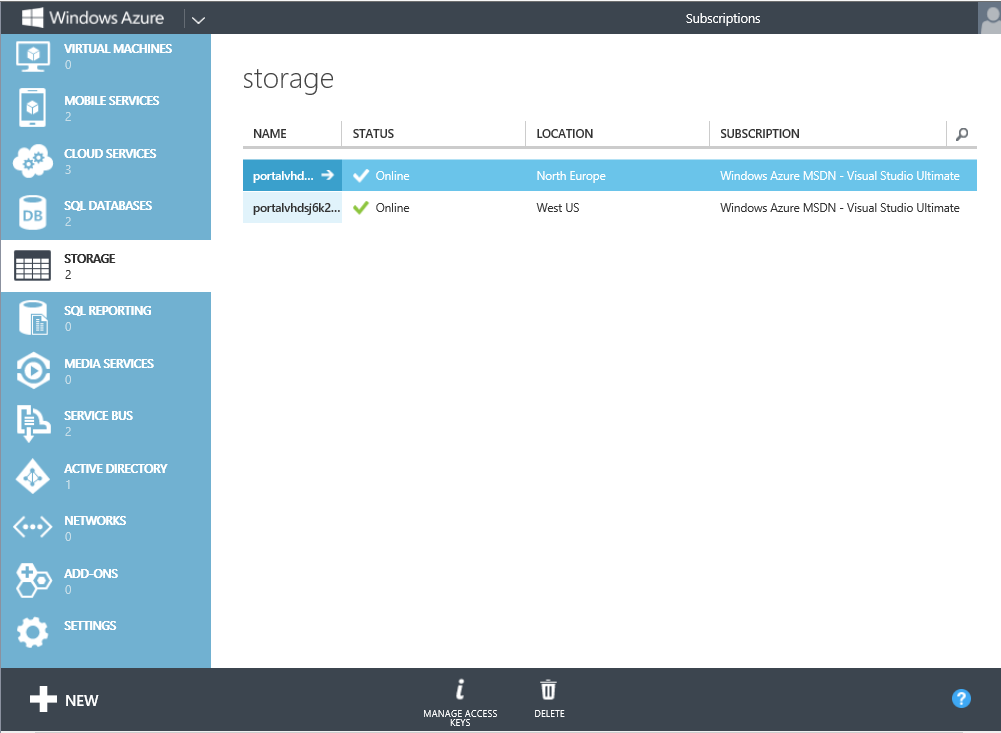Click the Manage Access Keys info icon

(x=460, y=690)
